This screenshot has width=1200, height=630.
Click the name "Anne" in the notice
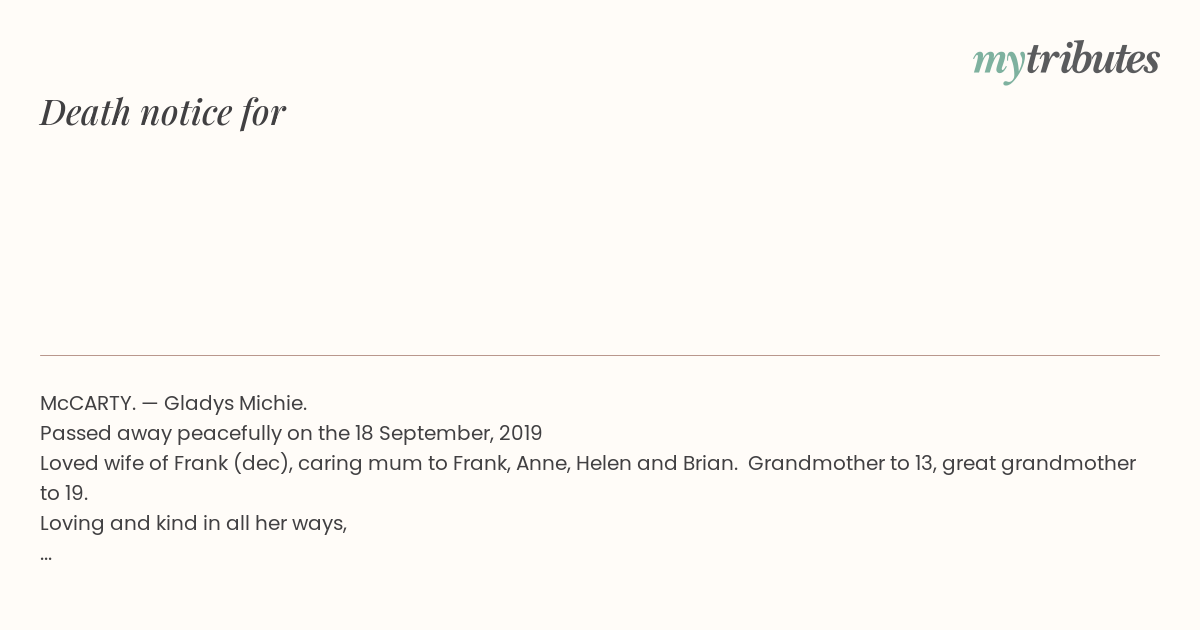[x=540, y=463]
